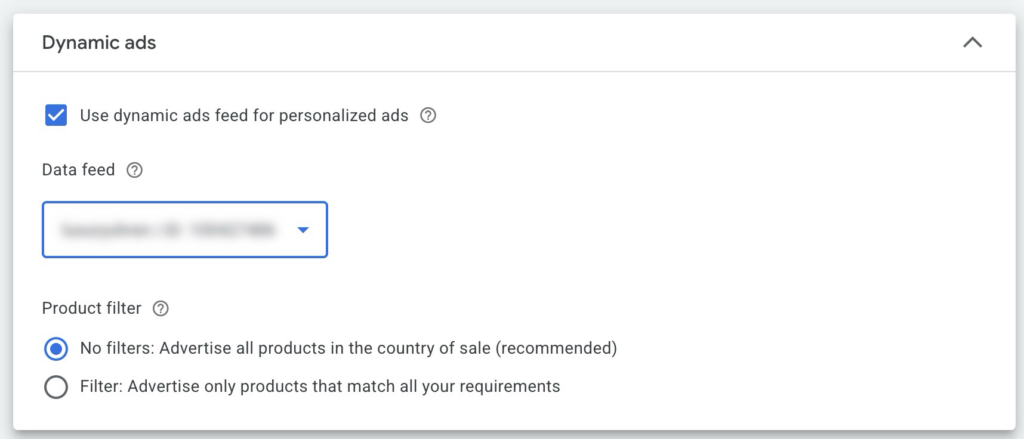
Task: Open help icon beside personalized ads option
Action: (428, 115)
